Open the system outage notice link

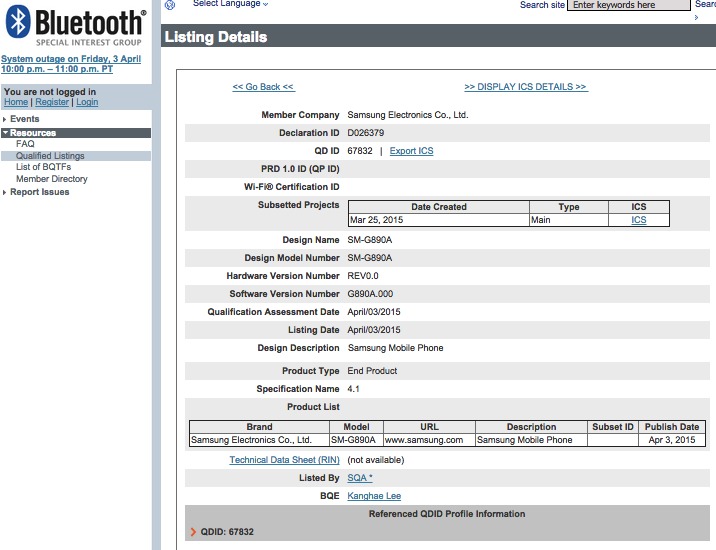[71, 64]
